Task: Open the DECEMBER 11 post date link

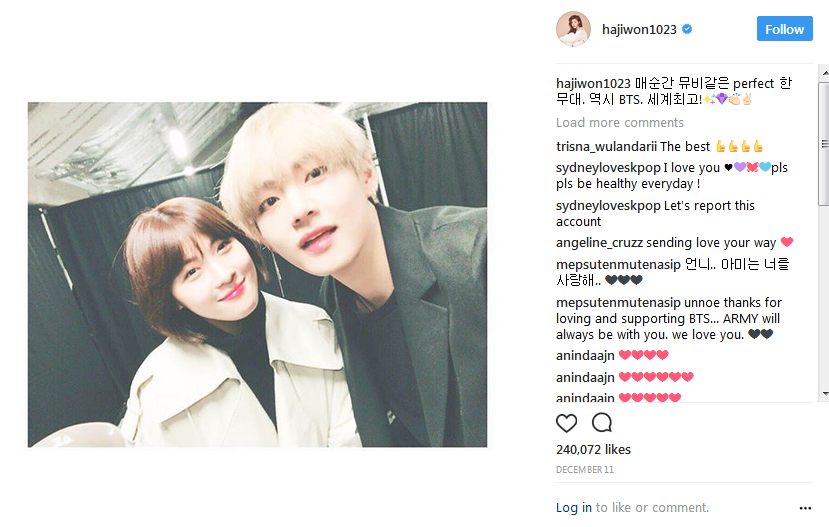Action: 585,470
